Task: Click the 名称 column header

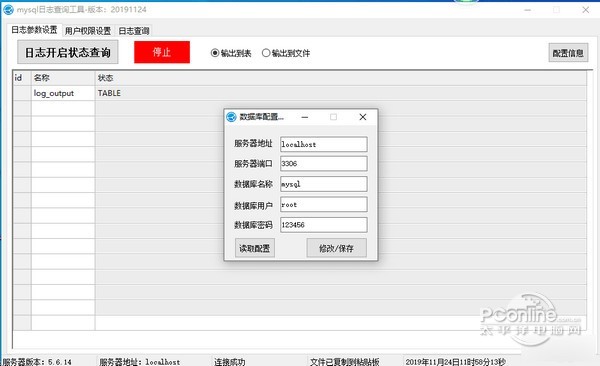Action: click(x=63, y=78)
